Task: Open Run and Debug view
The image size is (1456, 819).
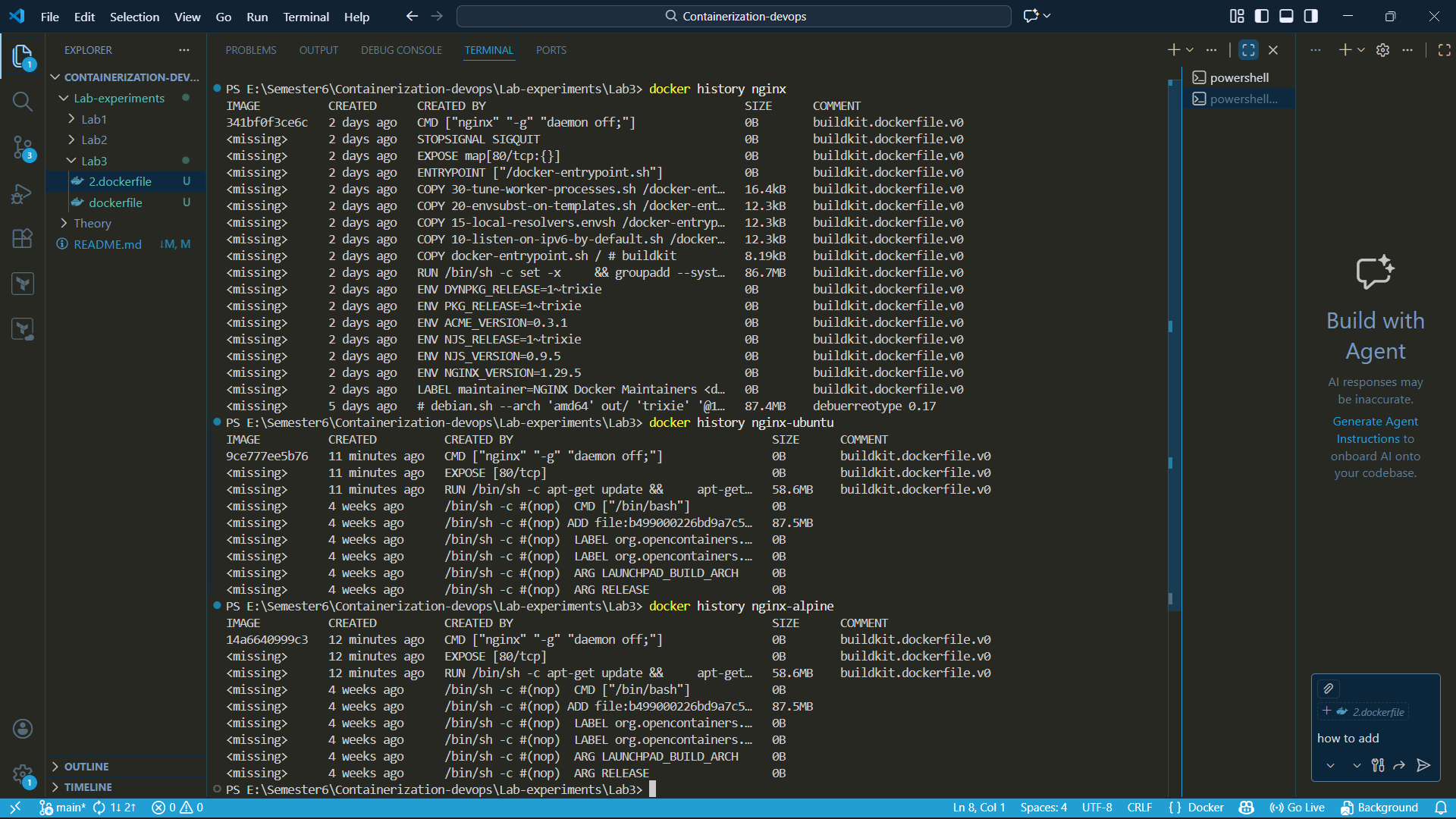Action: (22, 194)
